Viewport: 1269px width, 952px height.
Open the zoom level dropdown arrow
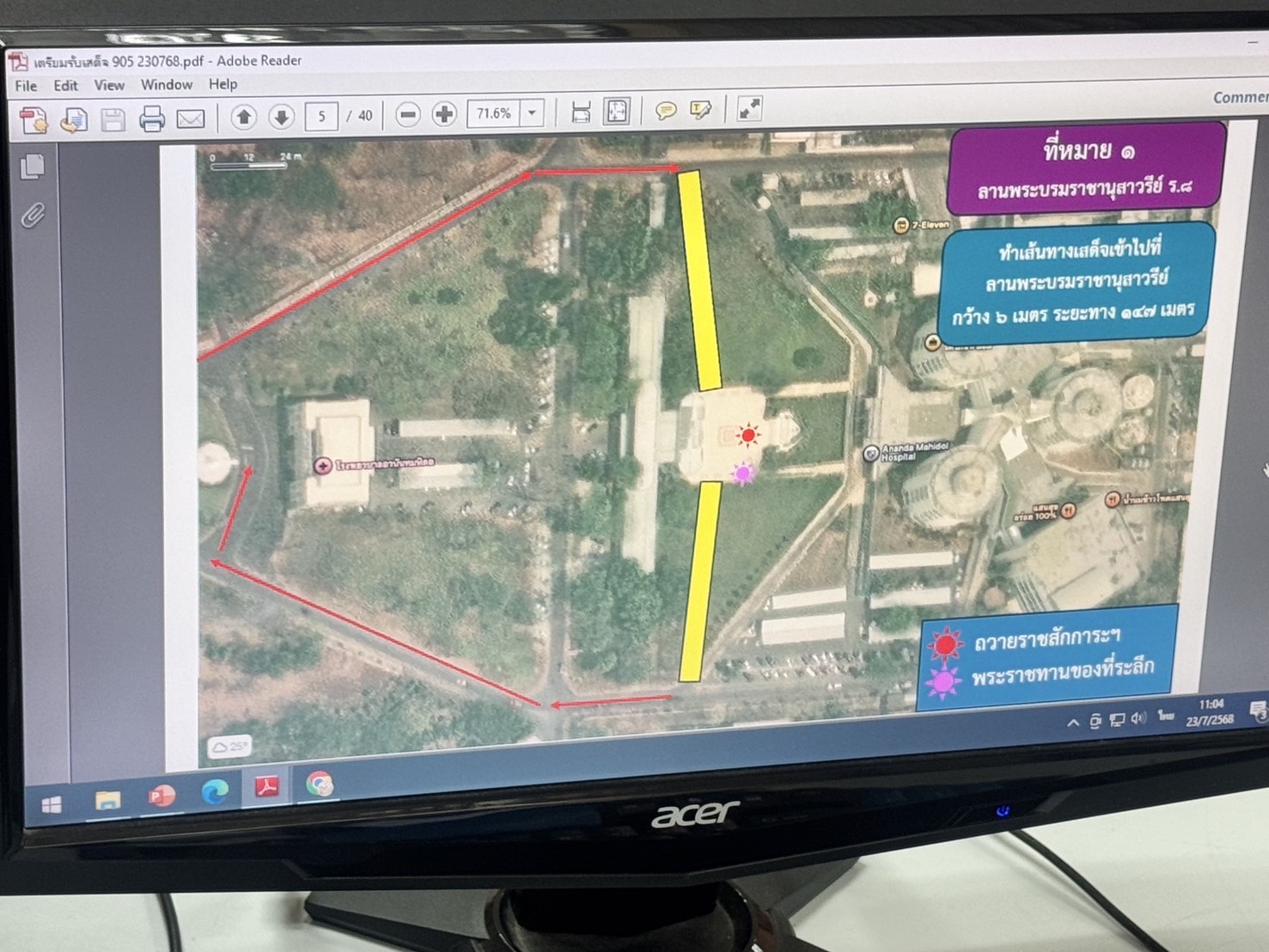click(533, 113)
